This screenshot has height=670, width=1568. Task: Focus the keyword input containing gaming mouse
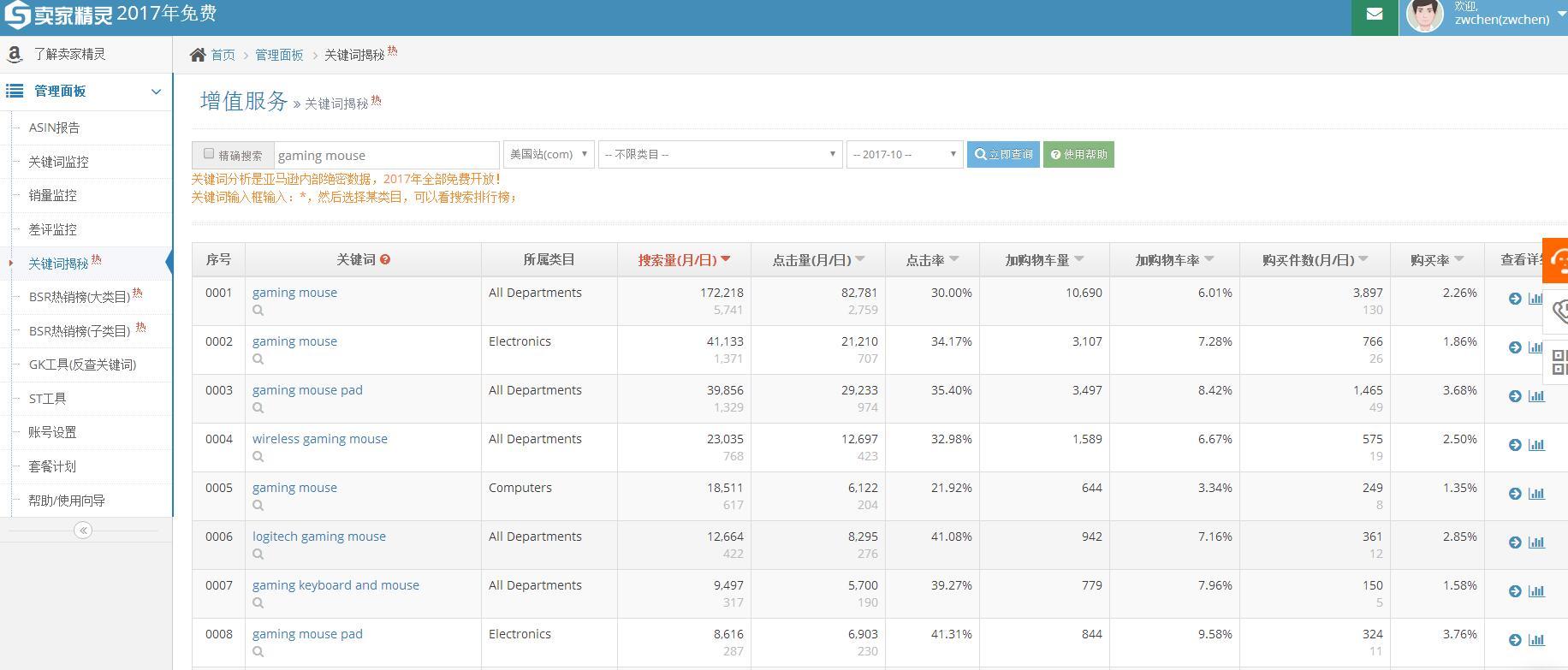[386, 155]
